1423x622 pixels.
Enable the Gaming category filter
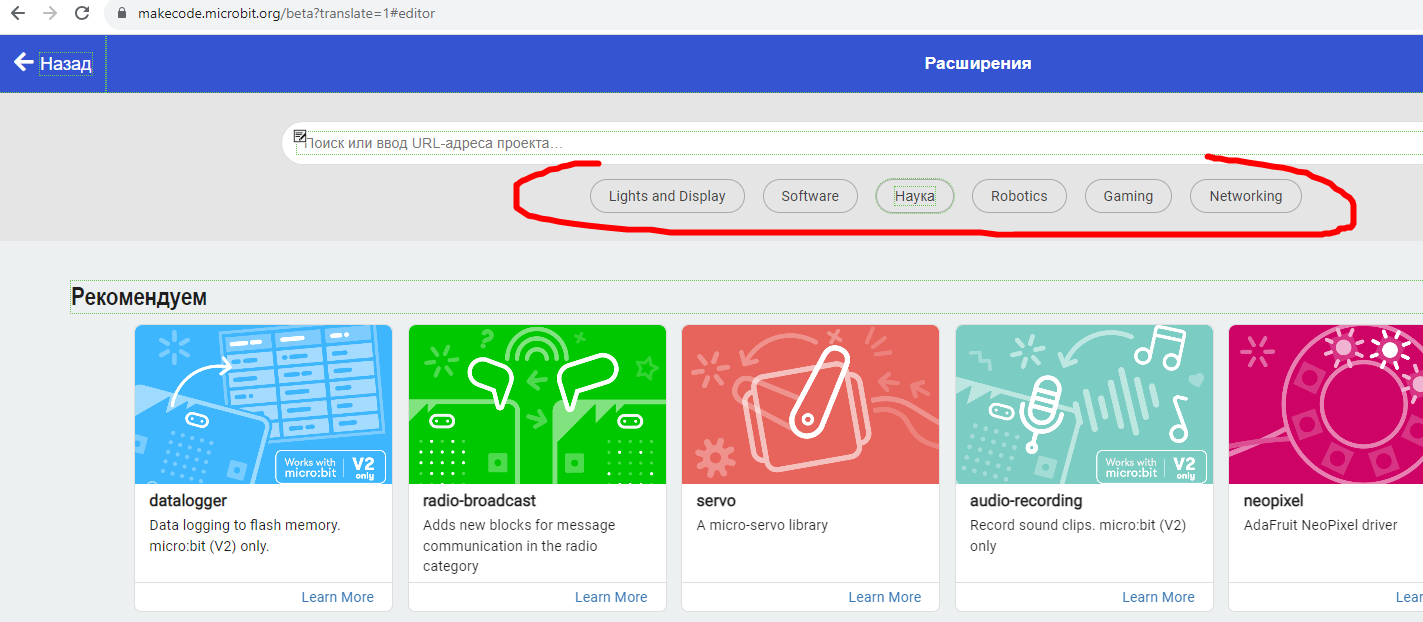[x=1128, y=196]
